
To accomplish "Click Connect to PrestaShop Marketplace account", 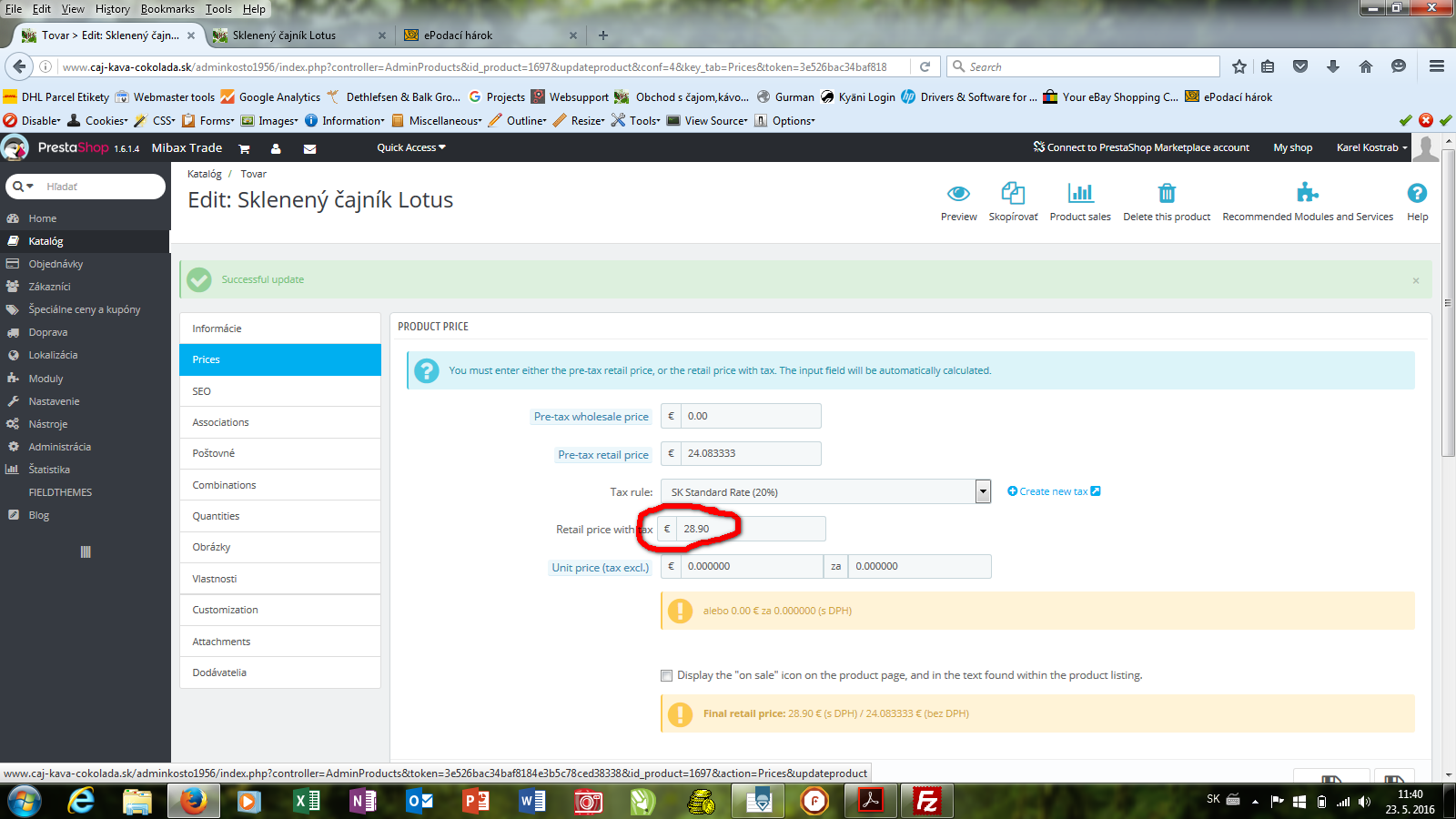I will click(1141, 147).
